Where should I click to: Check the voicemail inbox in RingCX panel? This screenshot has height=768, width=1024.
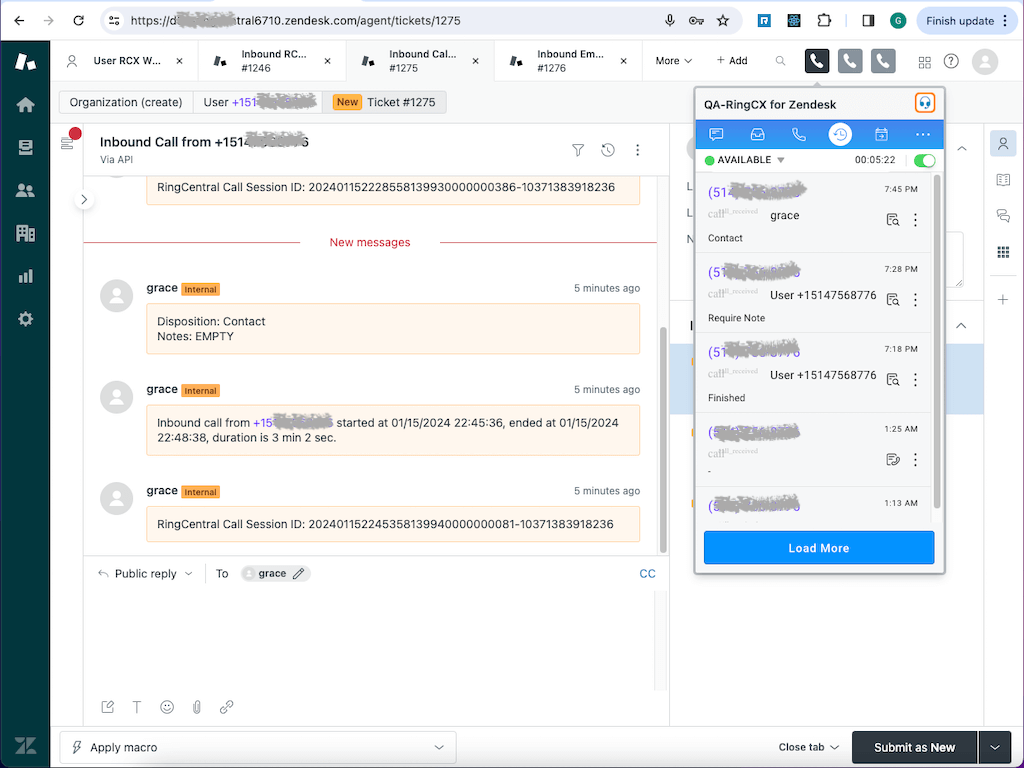coord(757,134)
